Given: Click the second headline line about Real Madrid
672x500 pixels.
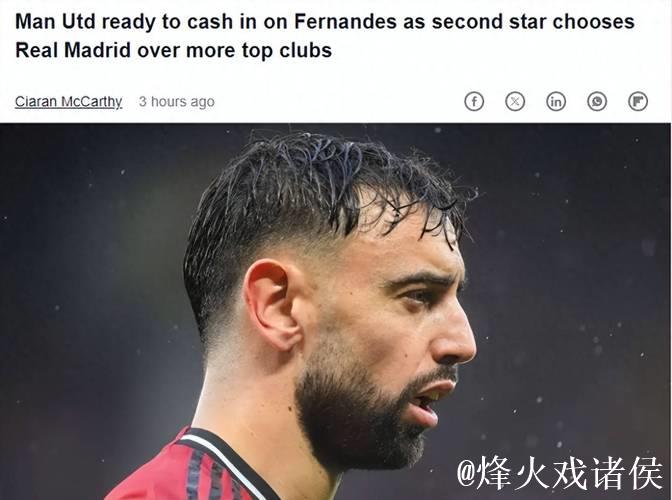Looking at the screenshot, I should pyautogui.click(x=174, y=50).
